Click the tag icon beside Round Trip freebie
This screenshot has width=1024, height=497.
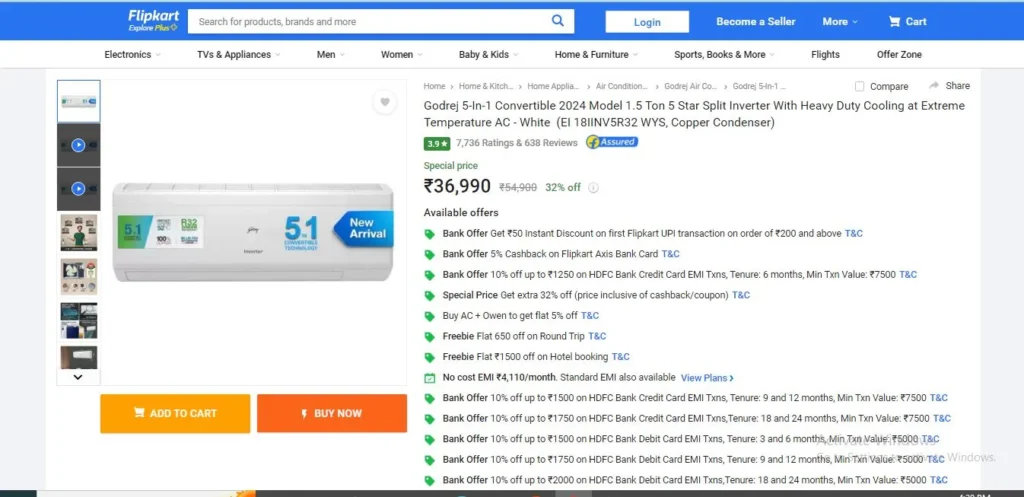coord(429,337)
